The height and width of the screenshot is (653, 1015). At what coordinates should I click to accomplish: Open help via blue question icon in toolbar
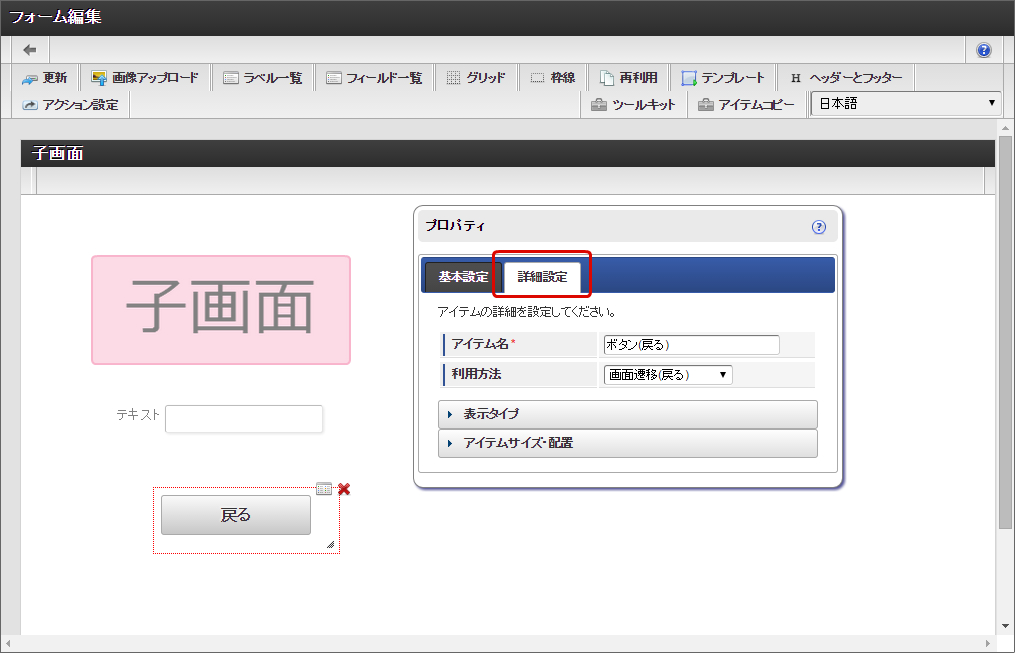coord(983,50)
